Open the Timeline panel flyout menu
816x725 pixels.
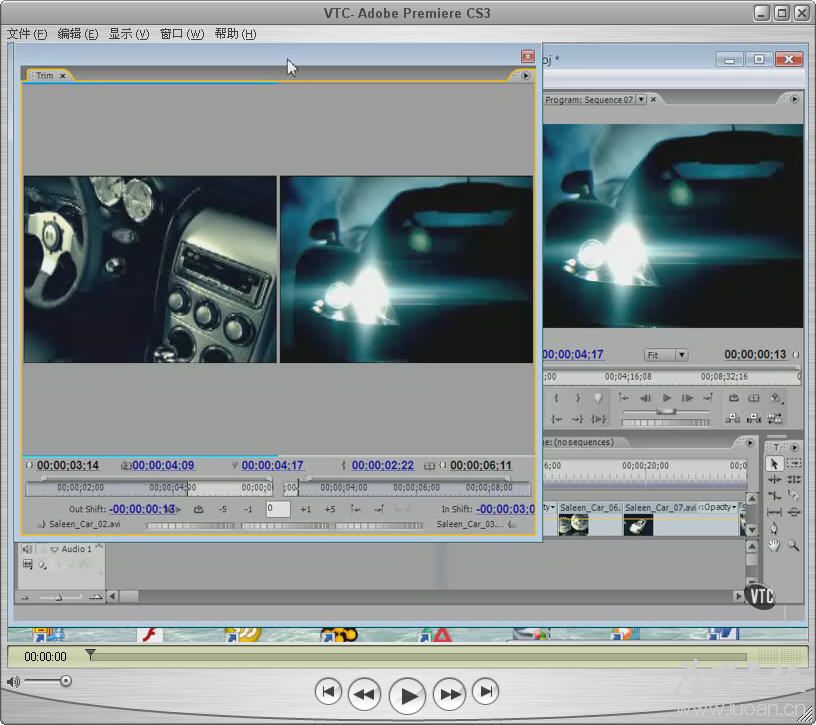(x=750, y=442)
